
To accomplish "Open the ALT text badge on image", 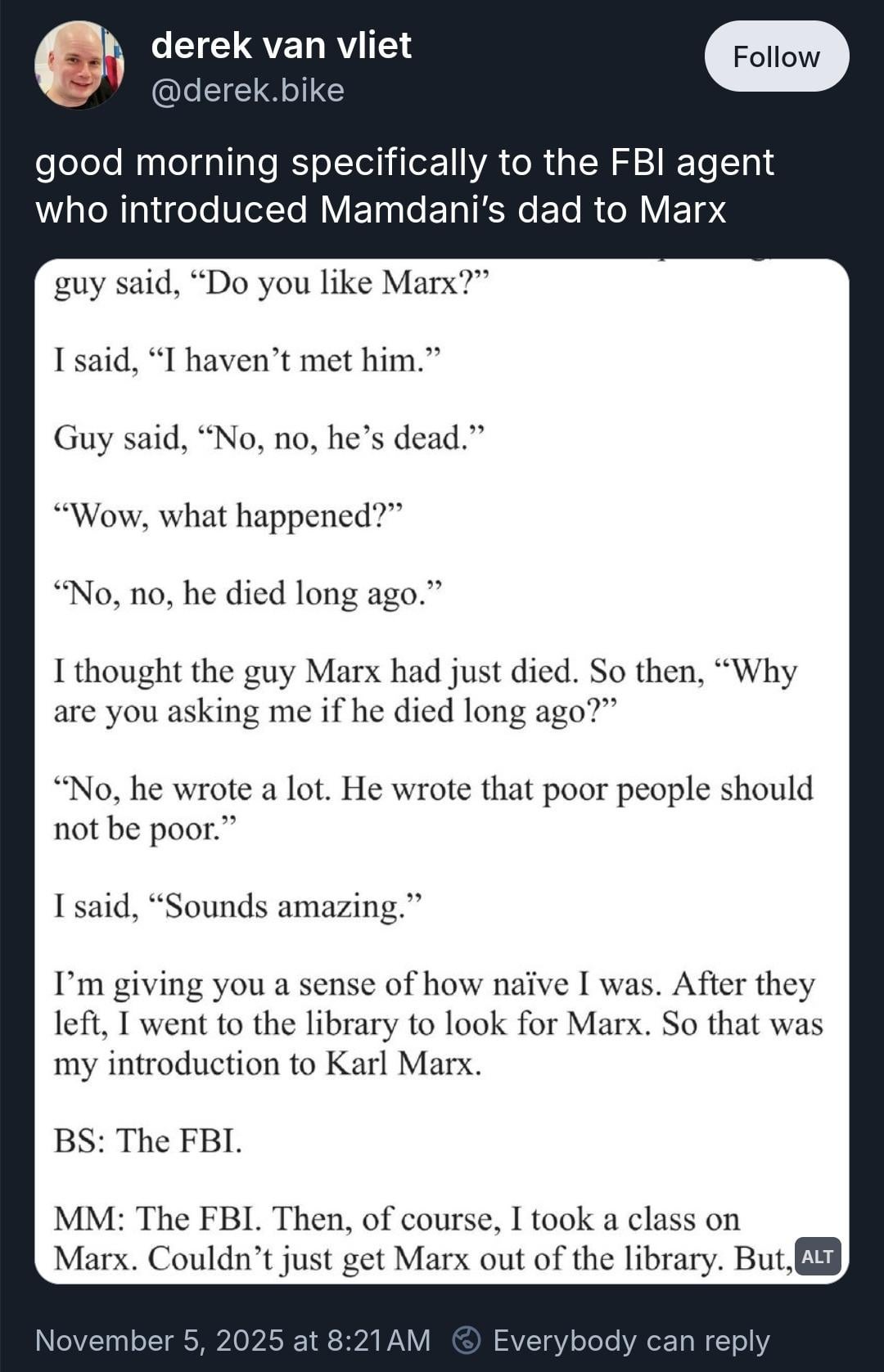I will pos(818,1257).
